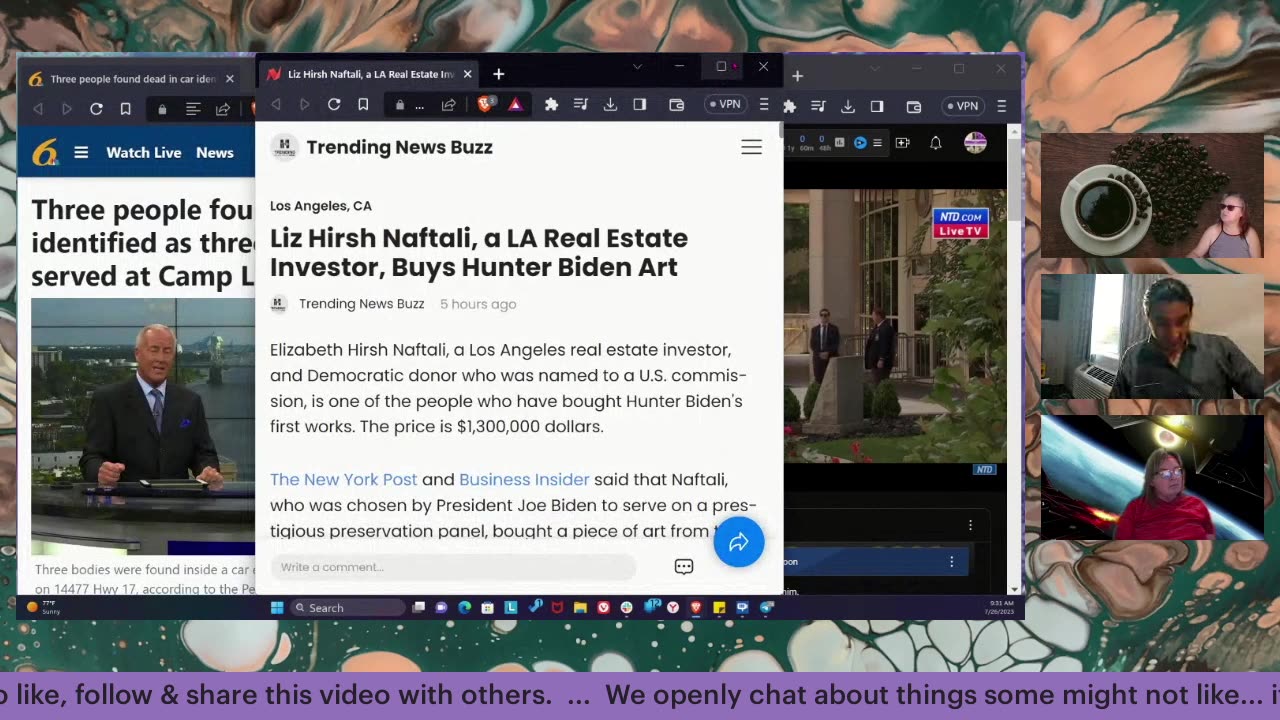Toggle the VPN button in the right window

[x=962, y=106]
